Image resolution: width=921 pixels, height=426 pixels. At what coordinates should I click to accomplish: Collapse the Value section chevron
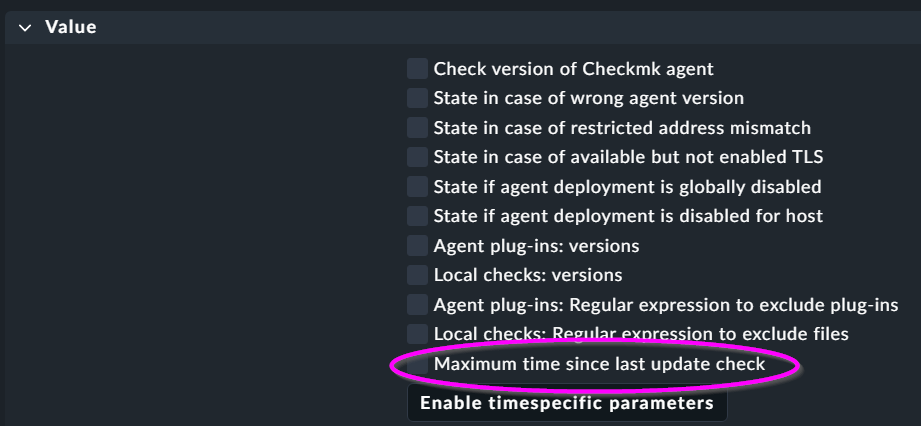click(25, 28)
